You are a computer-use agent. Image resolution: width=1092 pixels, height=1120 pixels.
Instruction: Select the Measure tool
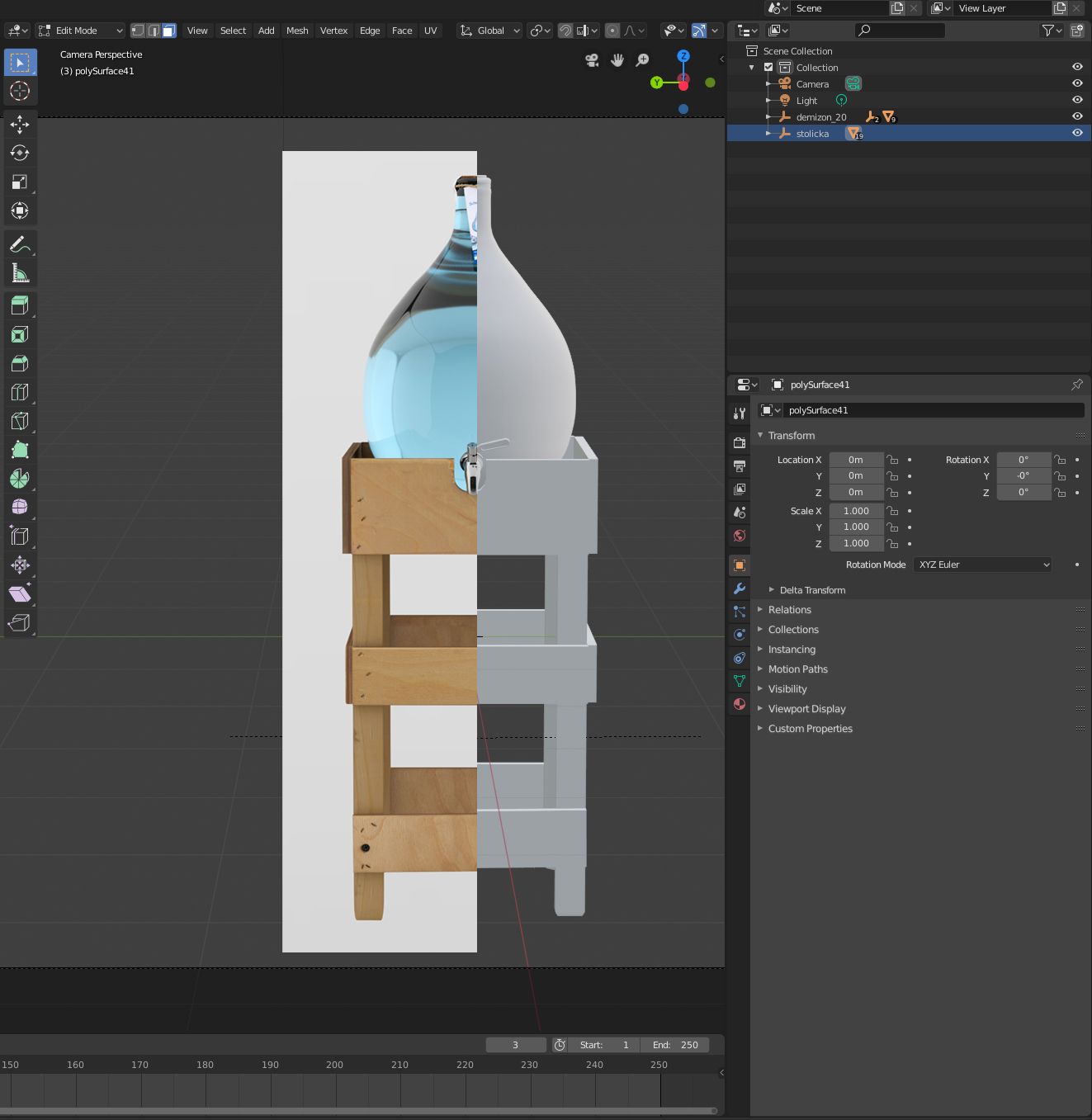pyautogui.click(x=20, y=272)
